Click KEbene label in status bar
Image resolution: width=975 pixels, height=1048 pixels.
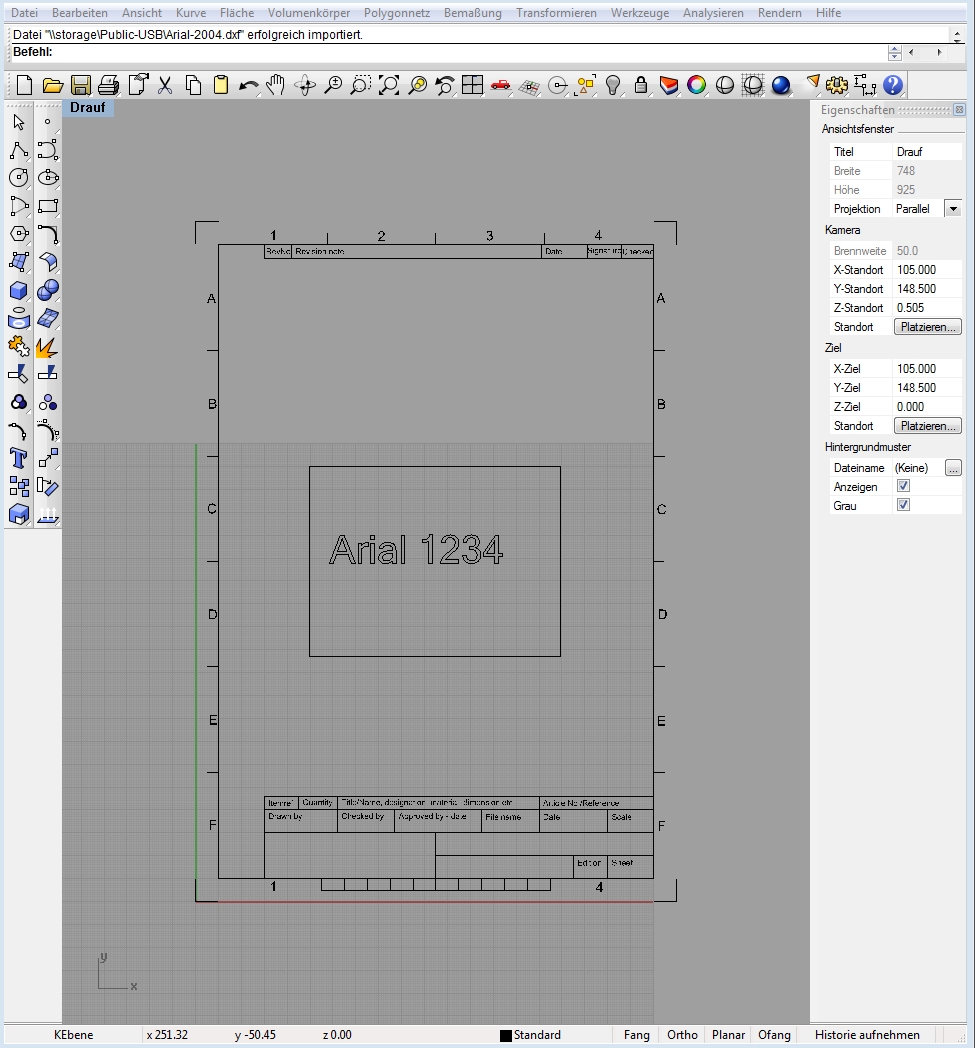pos(74,1035)
